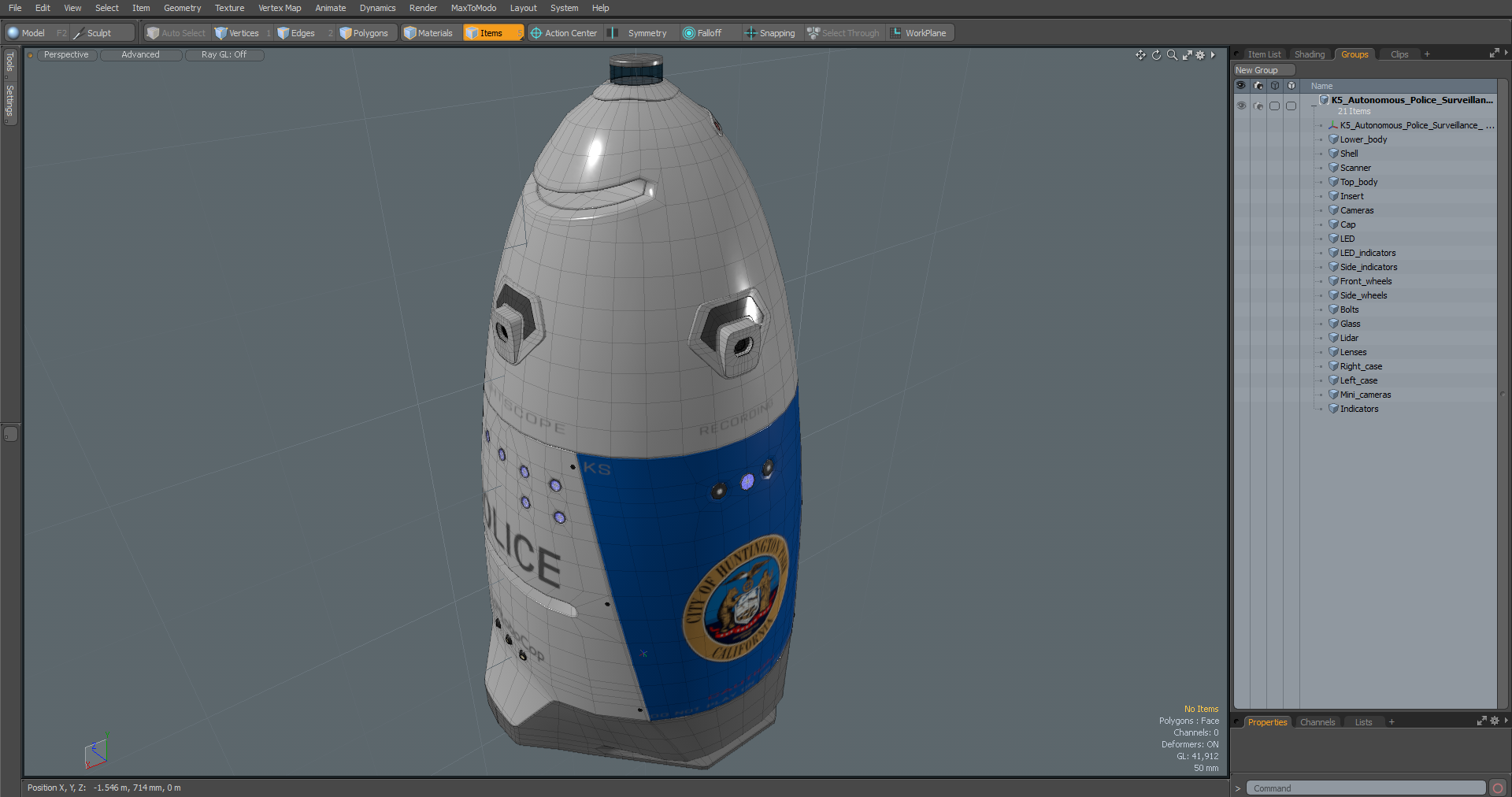Image resolution: width=1512 pixels, height=797 pixels.
Task: Select the Front_wheels item
Action: (1366, 281)
